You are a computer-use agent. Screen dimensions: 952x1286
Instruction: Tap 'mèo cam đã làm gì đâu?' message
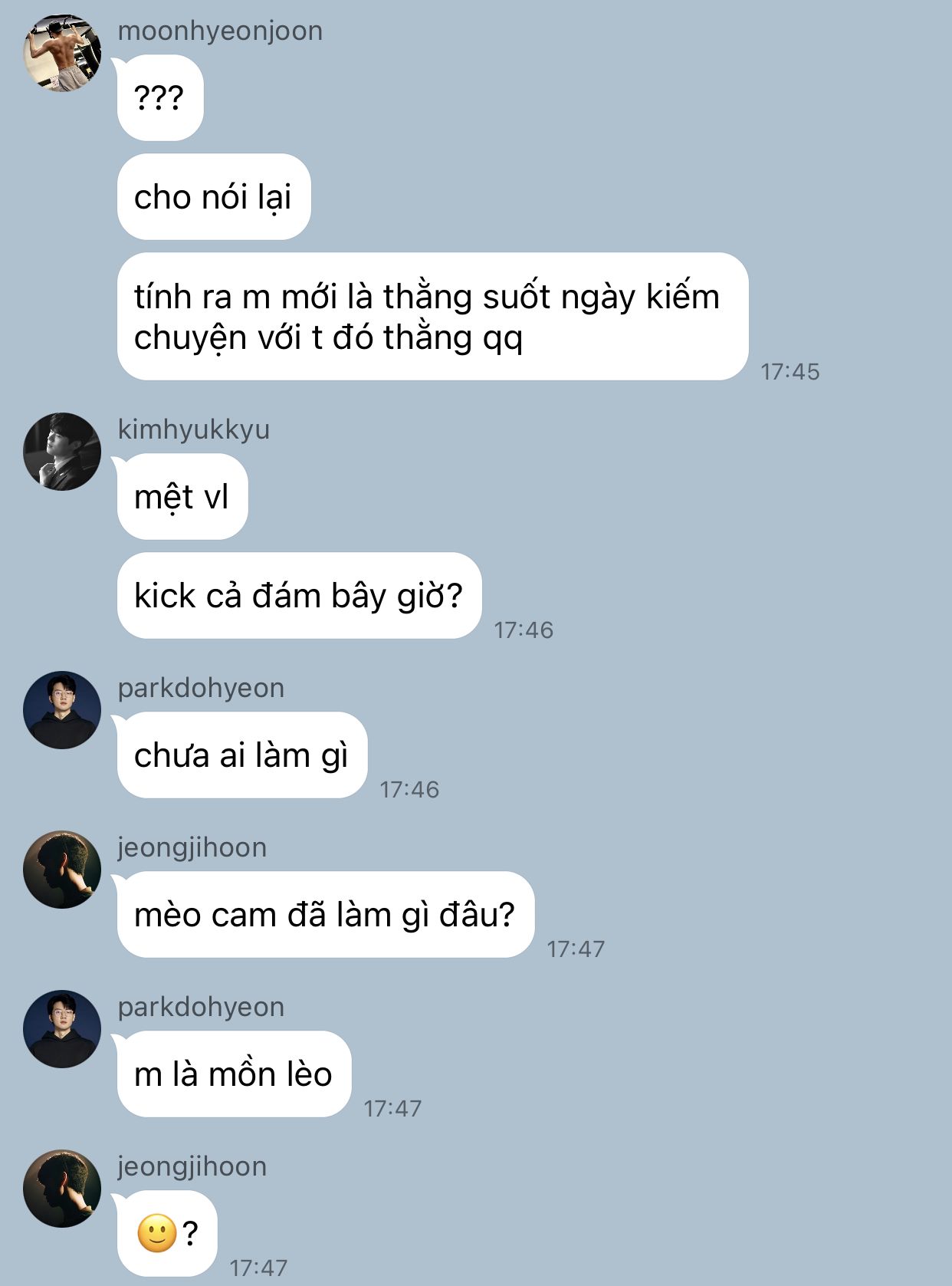tap(326, 914)
